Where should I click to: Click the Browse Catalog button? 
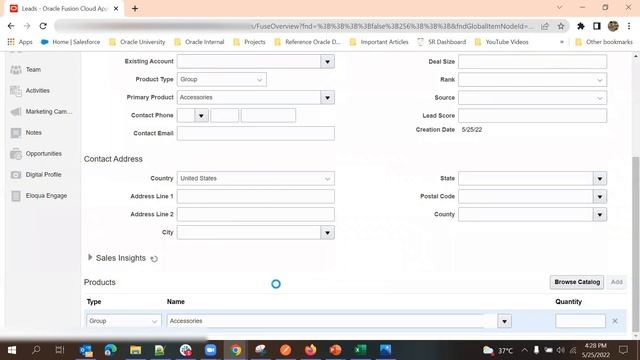(x=577, y=282)
